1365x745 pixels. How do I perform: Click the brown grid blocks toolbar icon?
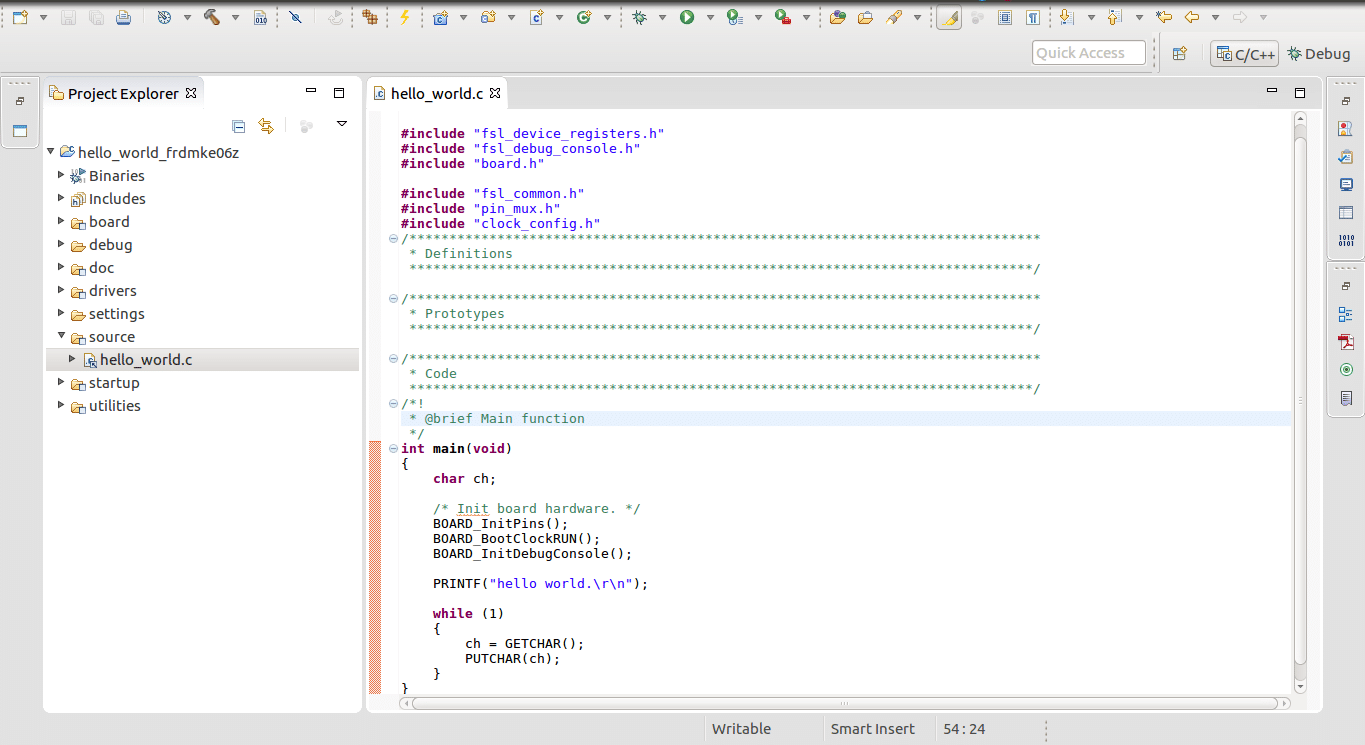370,17
